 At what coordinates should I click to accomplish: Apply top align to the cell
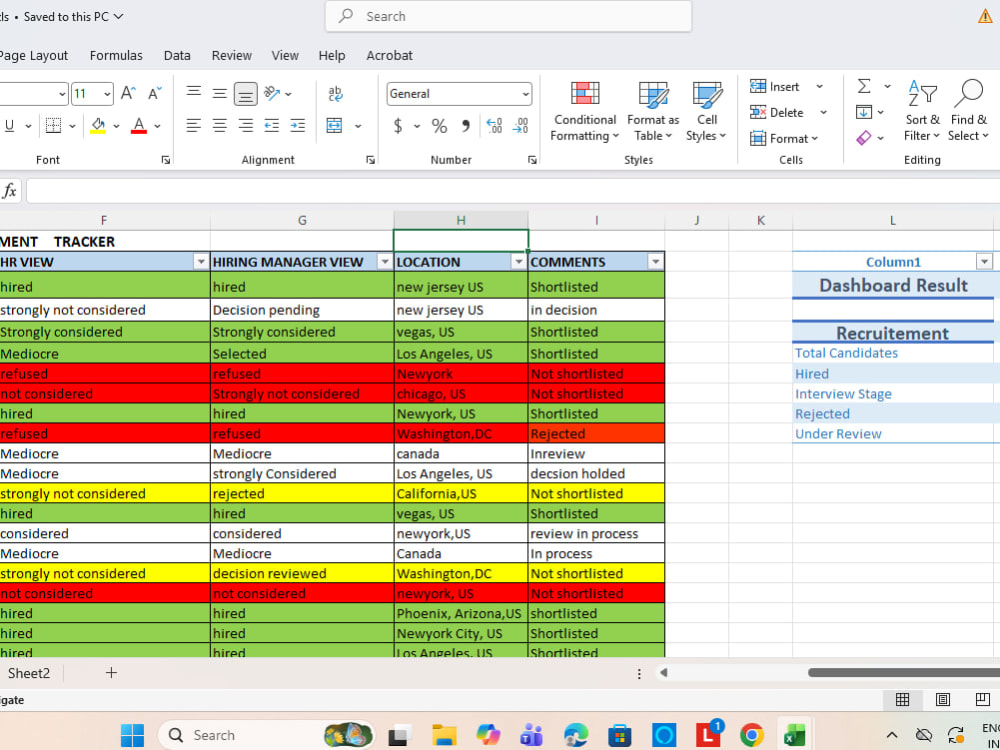[x=194, y=92]
